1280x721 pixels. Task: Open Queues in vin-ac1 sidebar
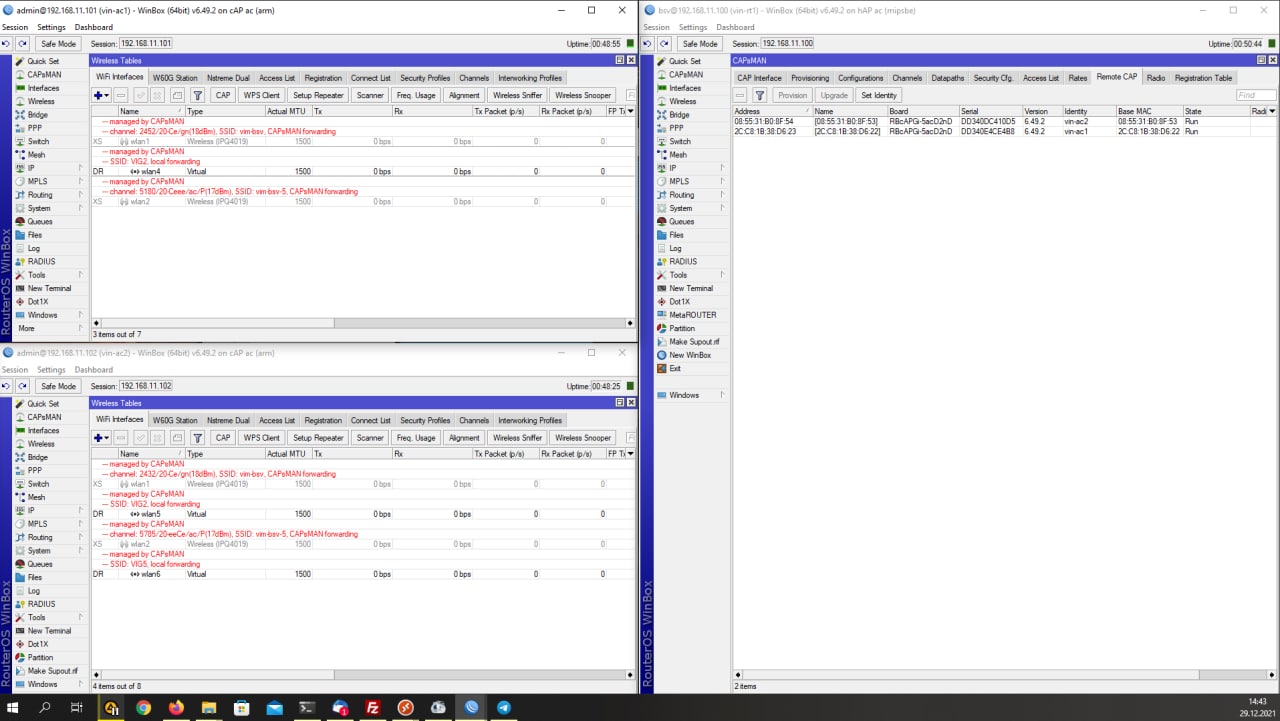40,222
